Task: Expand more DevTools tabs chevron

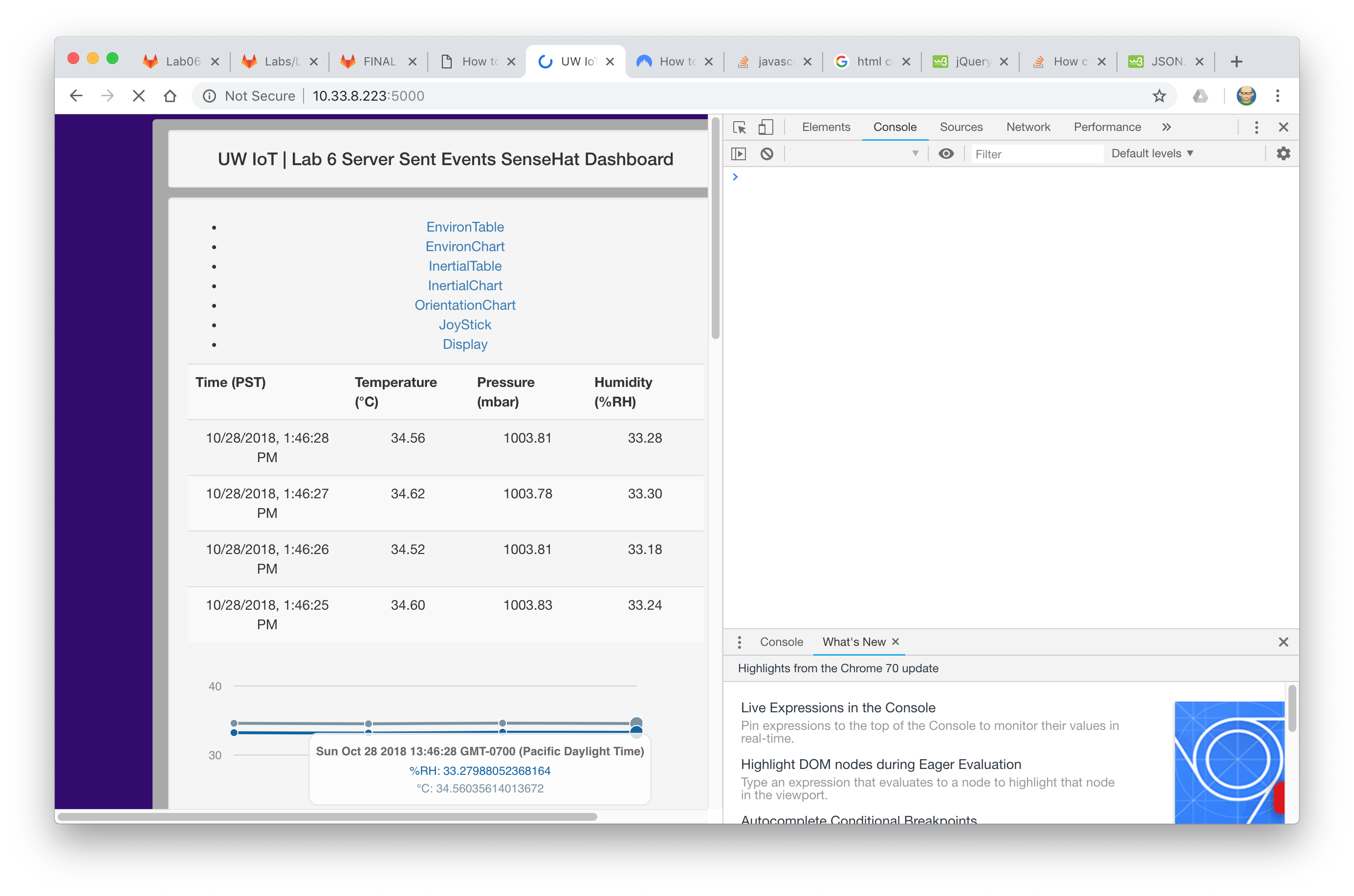Action: (x=1166, y=127)
